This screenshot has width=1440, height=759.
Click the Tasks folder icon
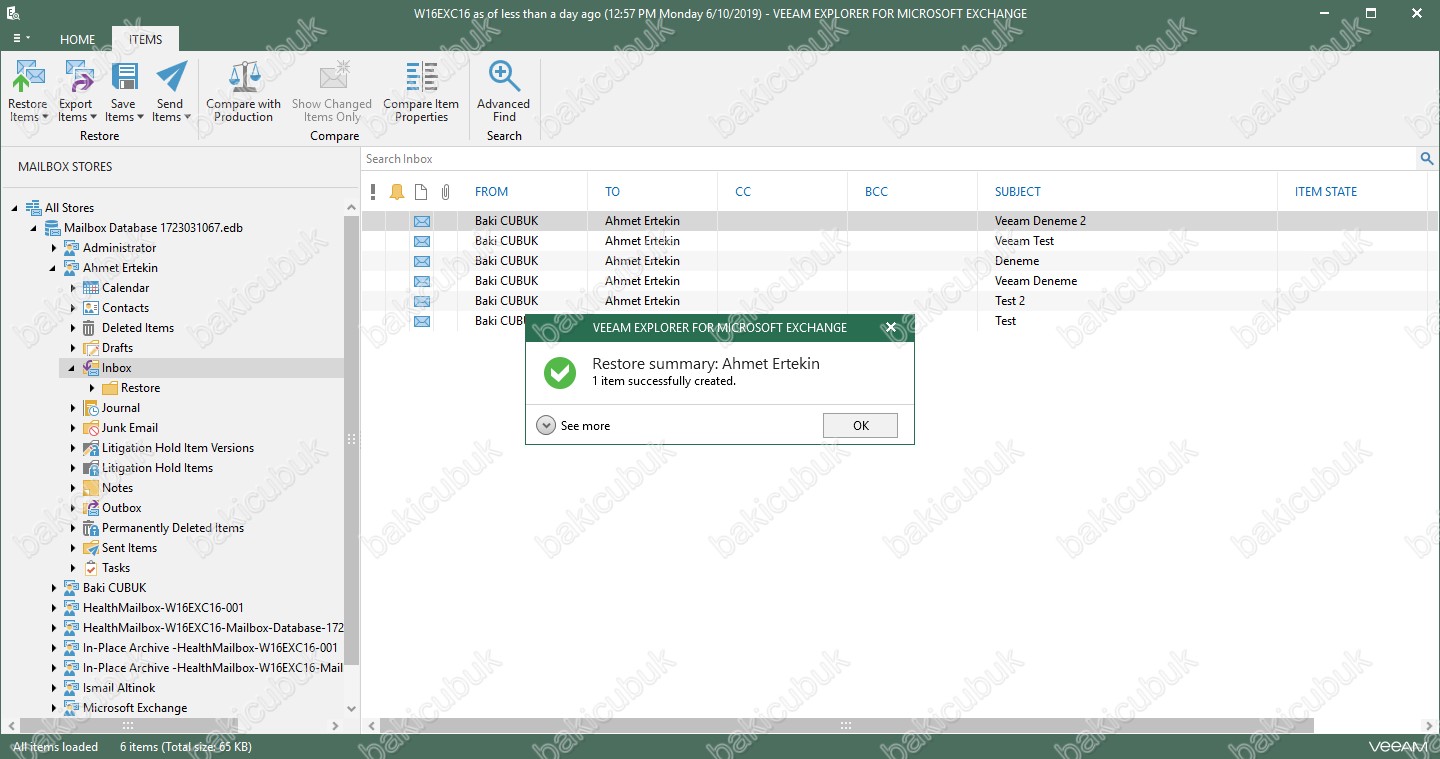pos(91,568)
